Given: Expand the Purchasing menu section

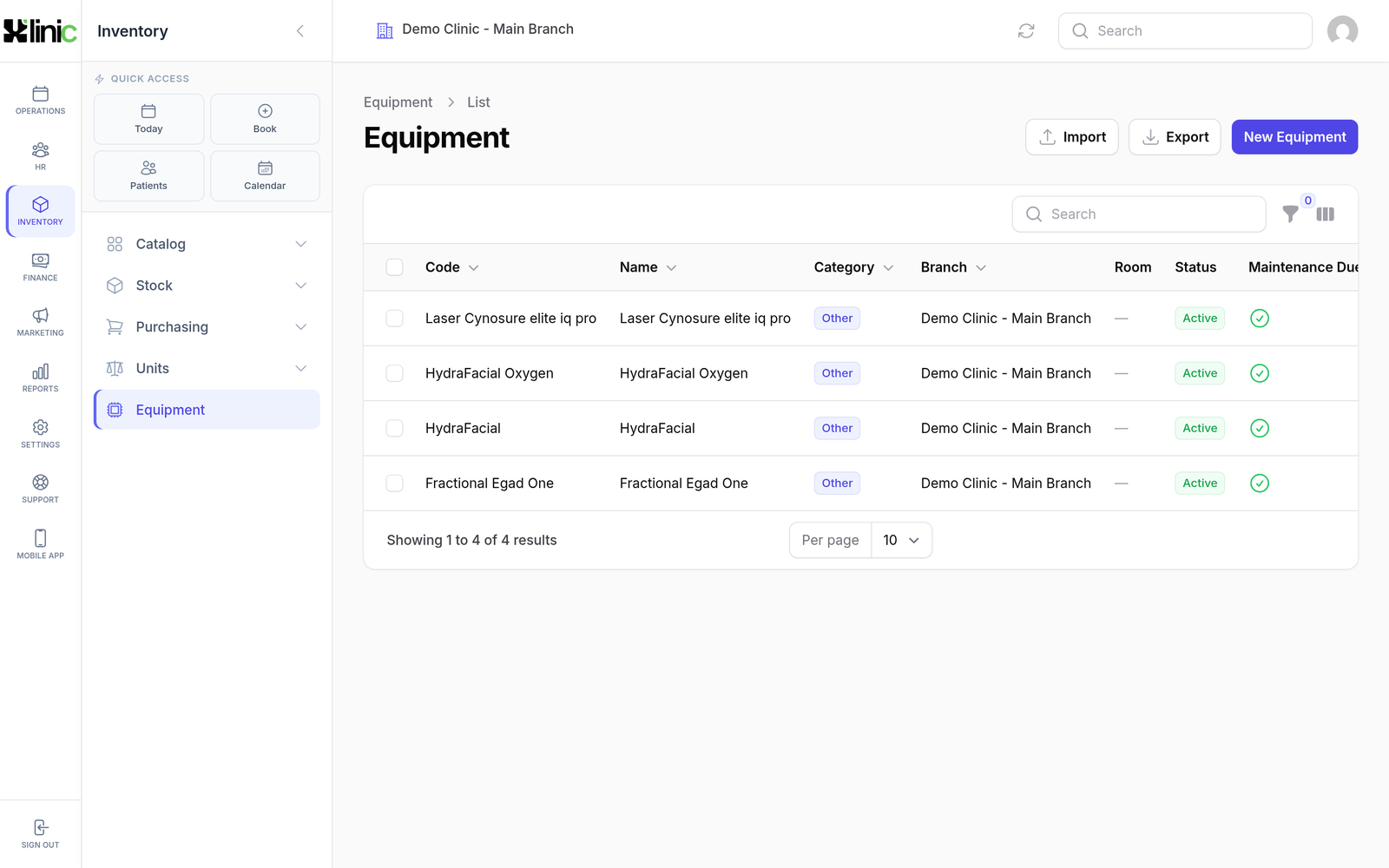Looking at the screenshot, I should coord(207,327).
